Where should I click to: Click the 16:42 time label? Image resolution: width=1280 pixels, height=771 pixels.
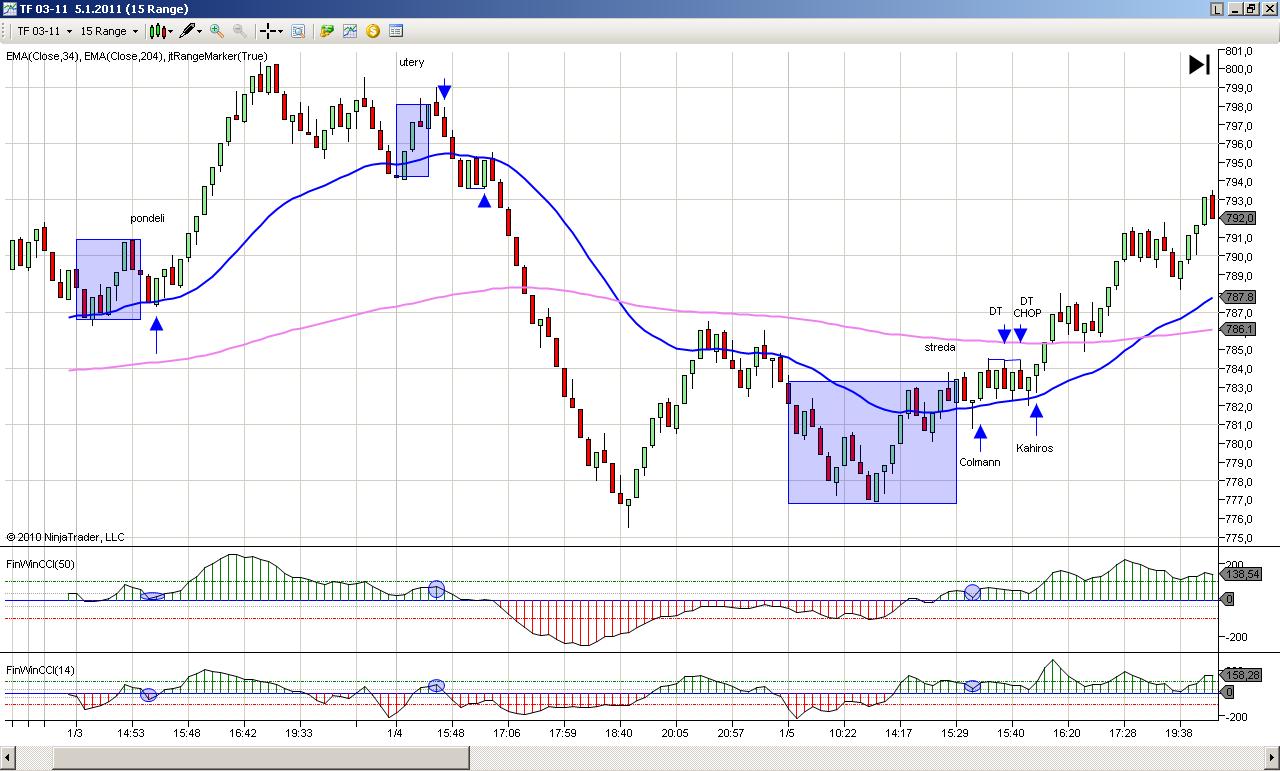click(x=243, y=733)
